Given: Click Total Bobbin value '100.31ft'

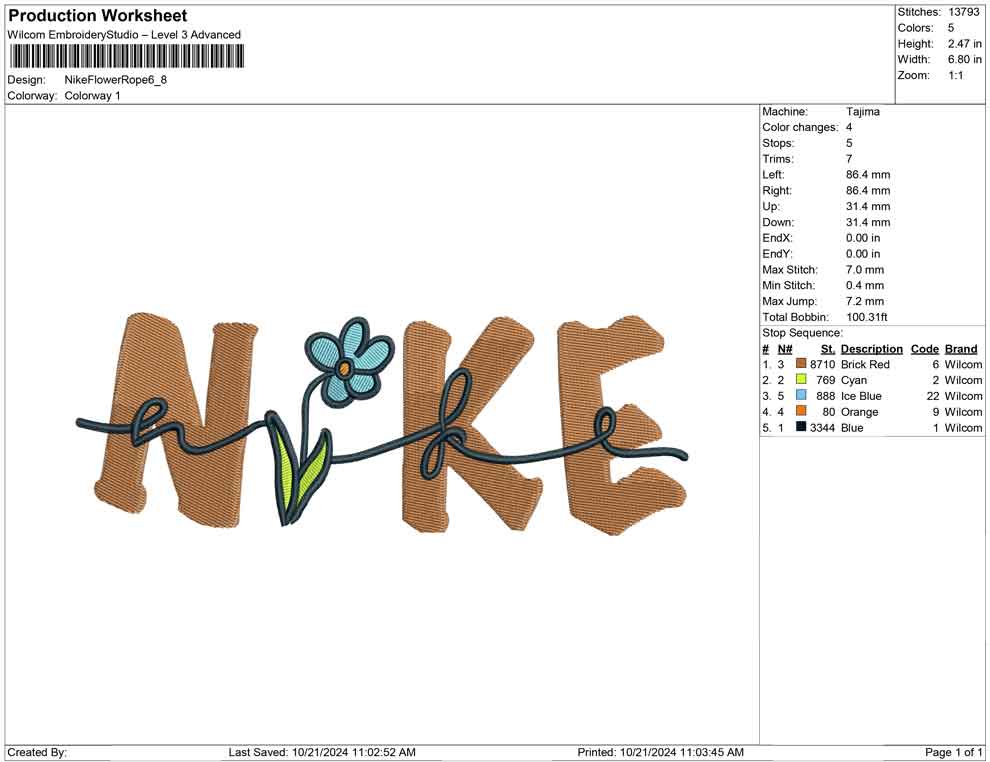Looking at the screenshot, I should (x=866, y=317).
